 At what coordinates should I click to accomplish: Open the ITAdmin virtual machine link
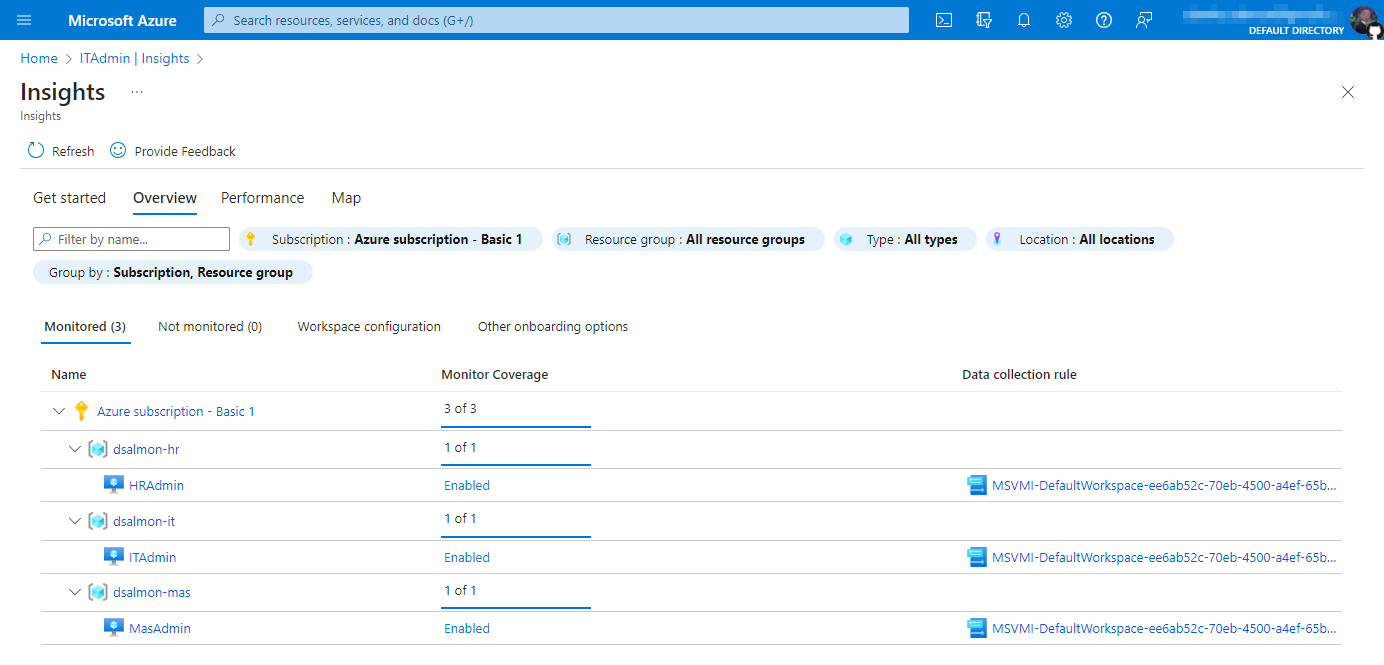coord(152,557)
